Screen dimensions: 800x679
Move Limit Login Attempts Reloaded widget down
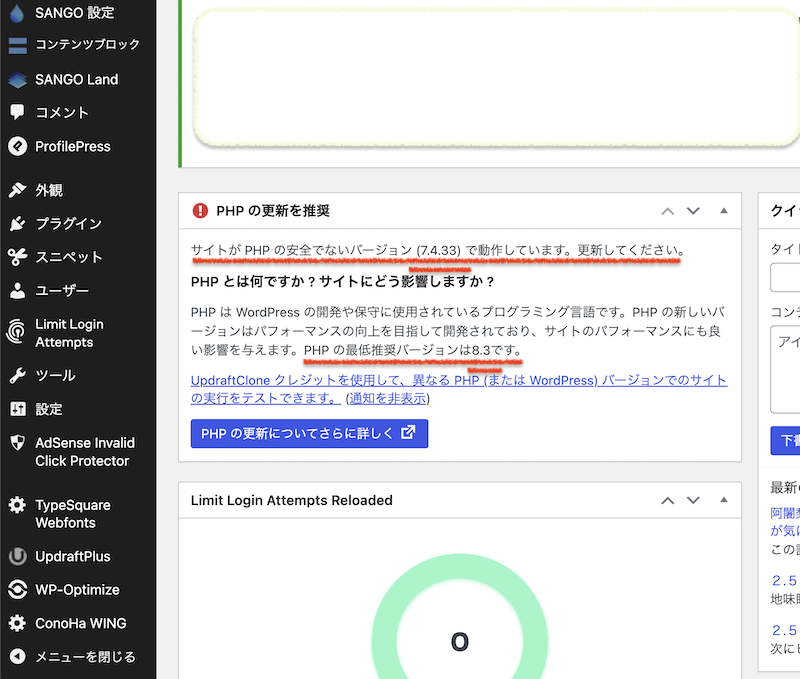point(693,500)
